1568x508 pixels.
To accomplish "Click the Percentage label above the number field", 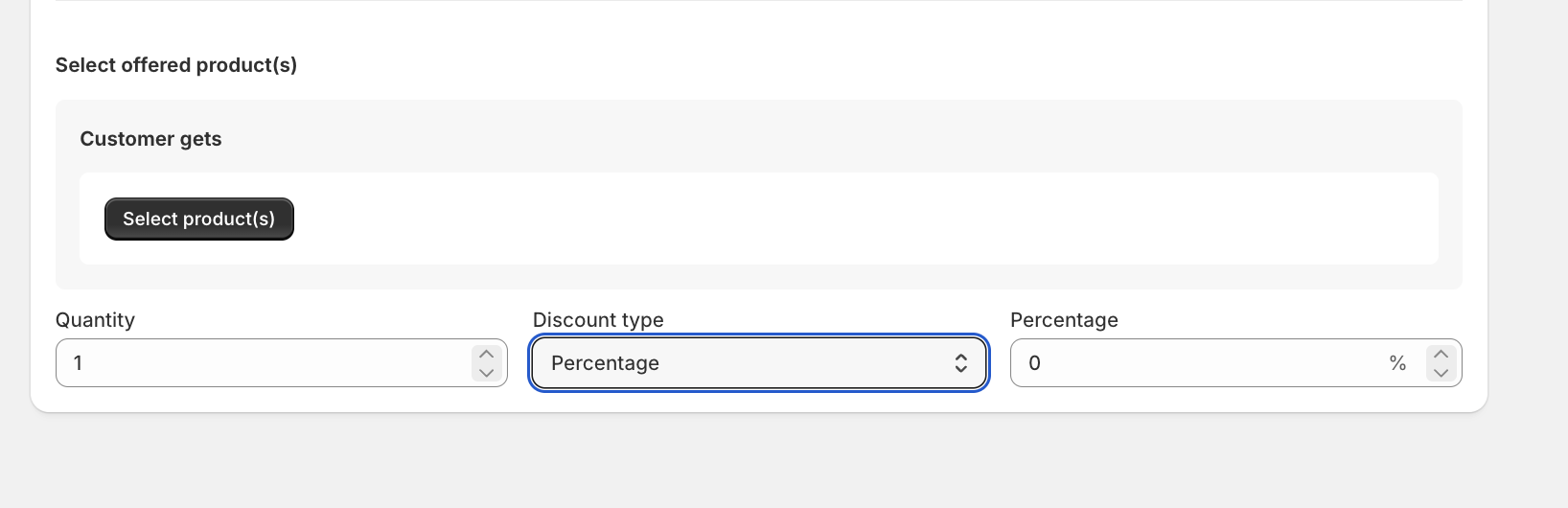I will [1064, 320].
